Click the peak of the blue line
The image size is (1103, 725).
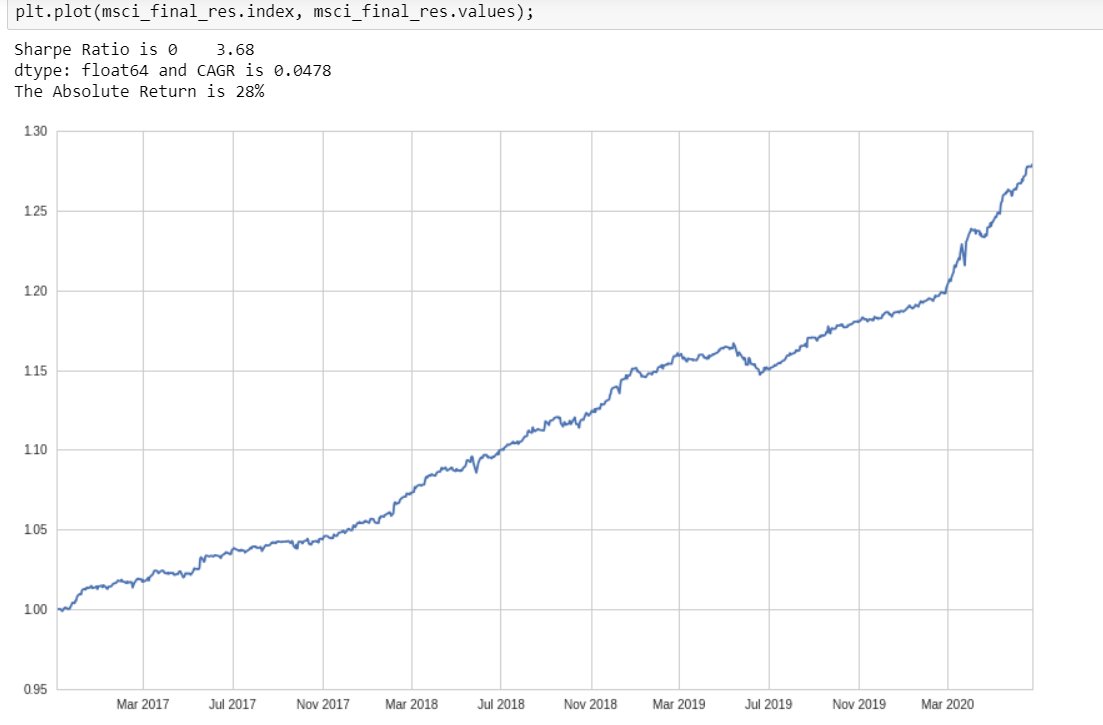tap(1030, 167)
